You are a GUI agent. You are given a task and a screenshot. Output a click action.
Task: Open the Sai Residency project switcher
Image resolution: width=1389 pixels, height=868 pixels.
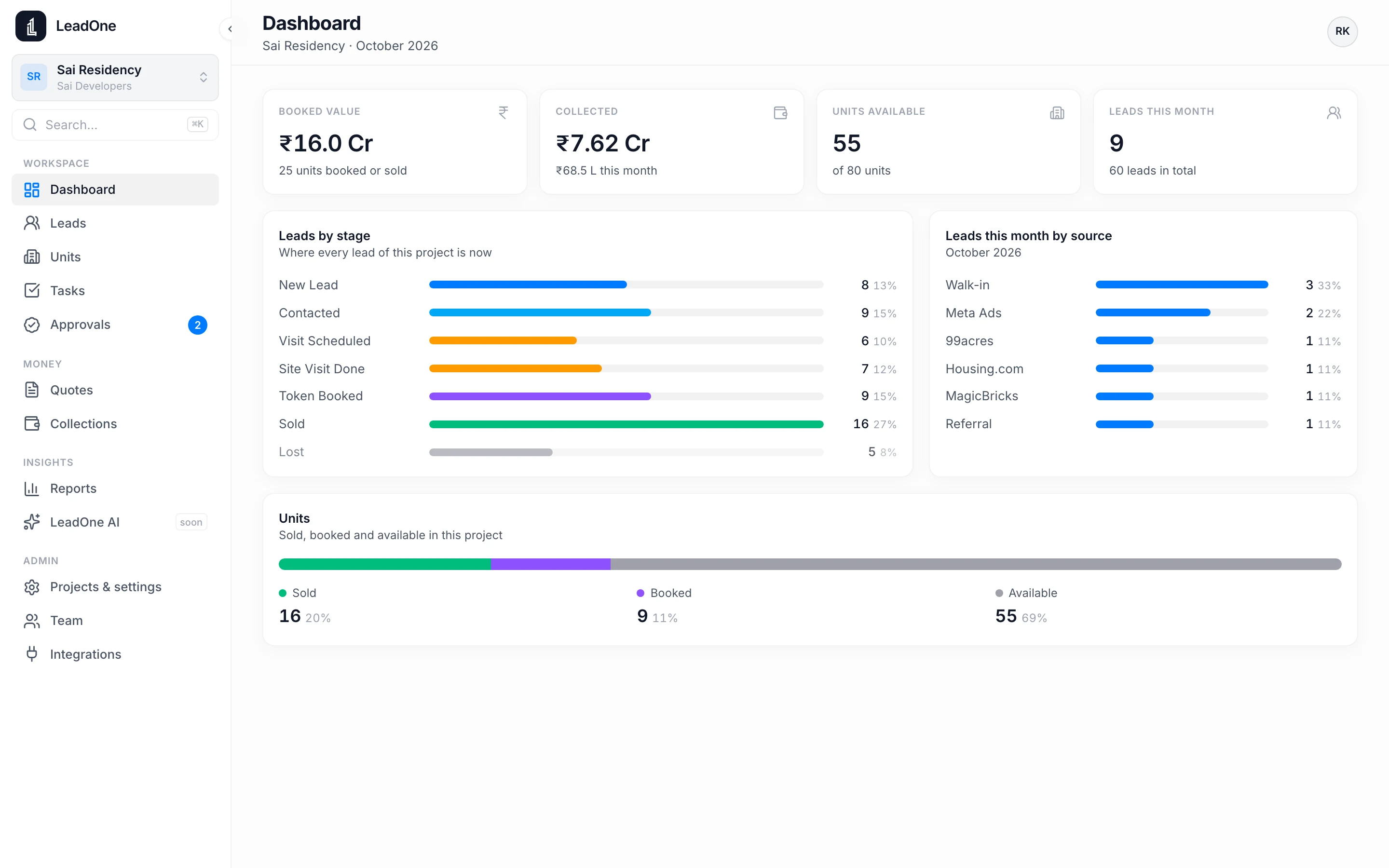click(x=115, y=78)
